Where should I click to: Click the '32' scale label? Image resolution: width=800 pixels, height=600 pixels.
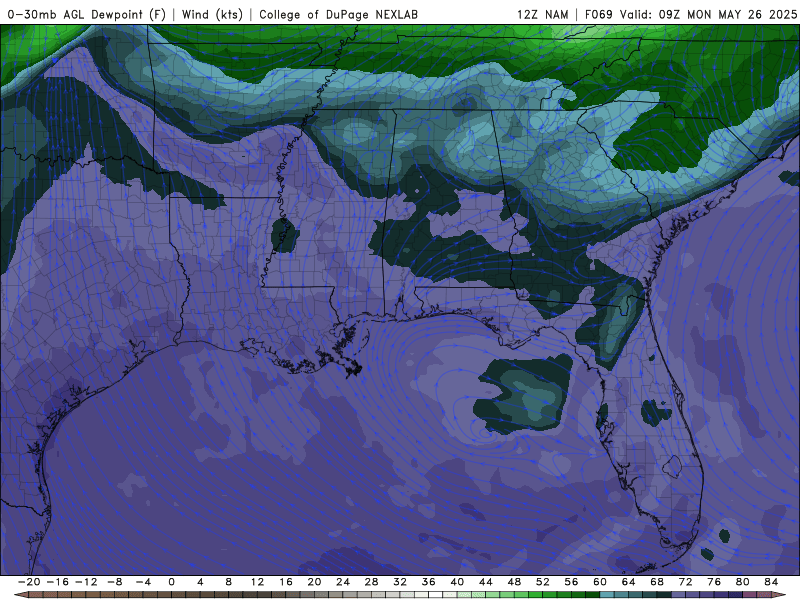(400, 582)
